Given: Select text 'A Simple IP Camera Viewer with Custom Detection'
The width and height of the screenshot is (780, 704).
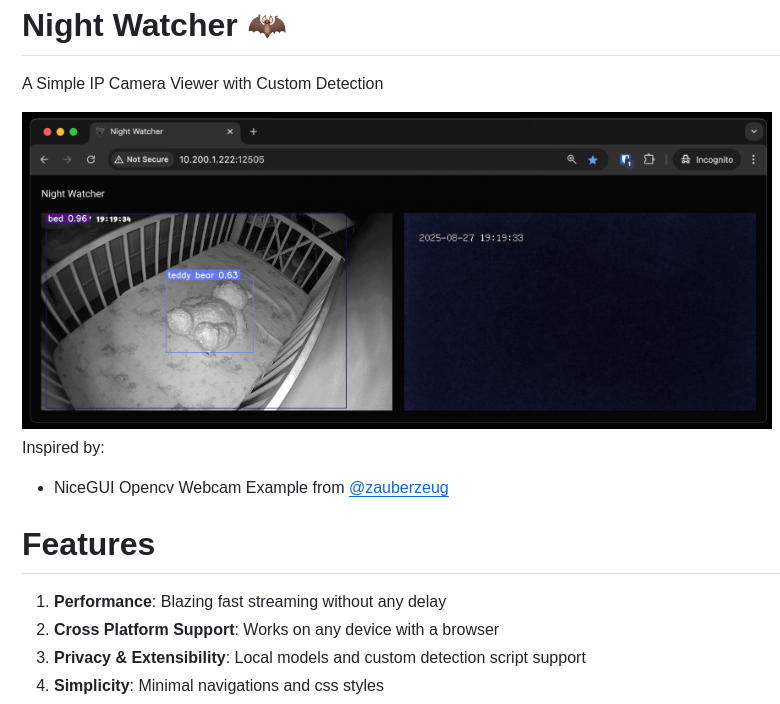Looking at the screenshot, I should (202, 84).
